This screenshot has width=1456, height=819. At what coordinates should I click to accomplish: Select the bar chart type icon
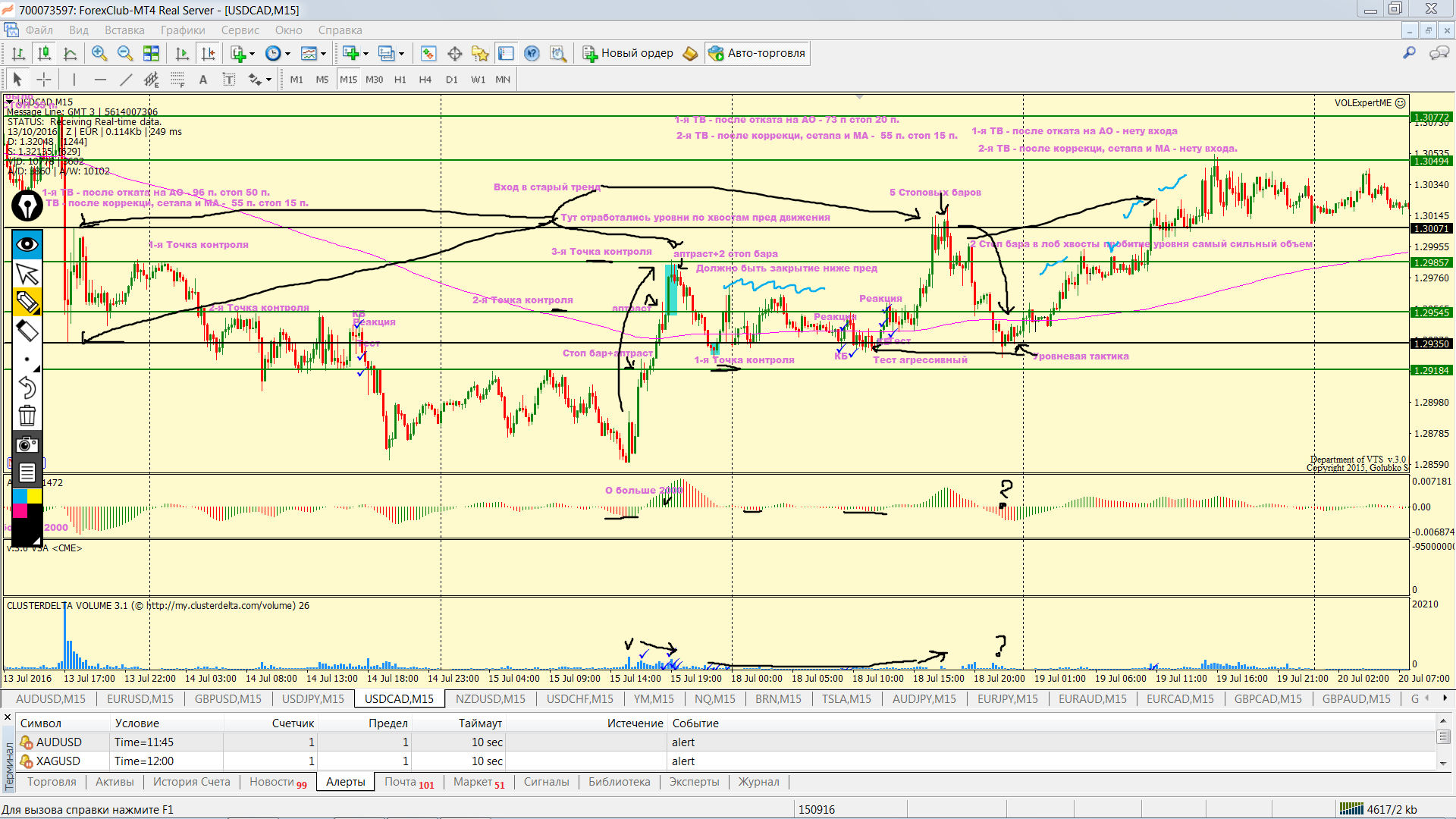pyautogui.click(x=19, y=53)
